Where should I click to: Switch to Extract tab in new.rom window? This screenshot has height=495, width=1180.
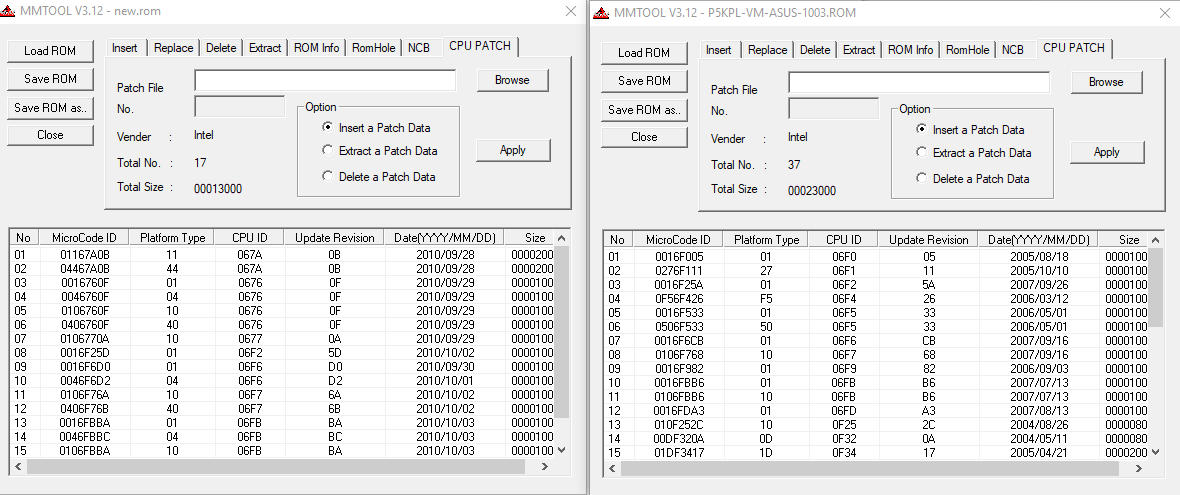pos(265,47)
